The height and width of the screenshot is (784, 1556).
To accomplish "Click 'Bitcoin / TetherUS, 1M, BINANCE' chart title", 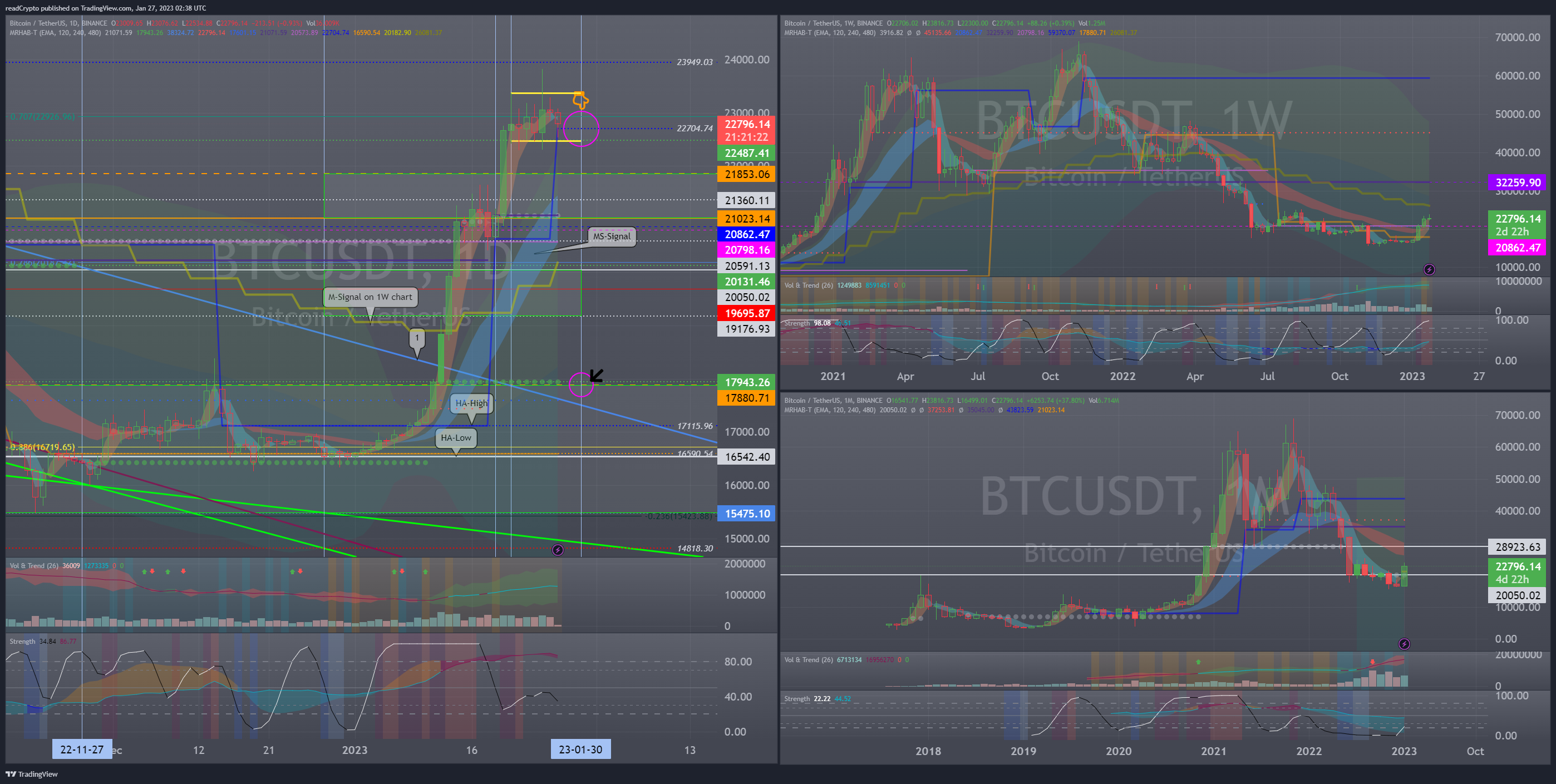I will [x=833, y=401].
